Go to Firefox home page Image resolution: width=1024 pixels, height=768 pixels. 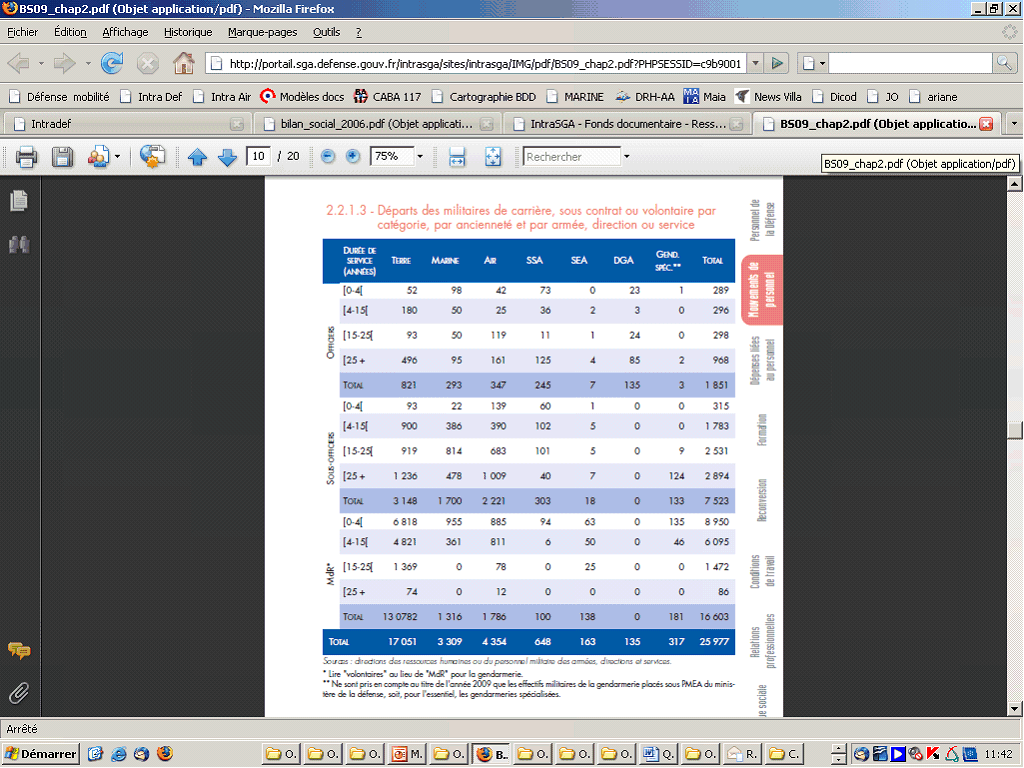(183, 63)
